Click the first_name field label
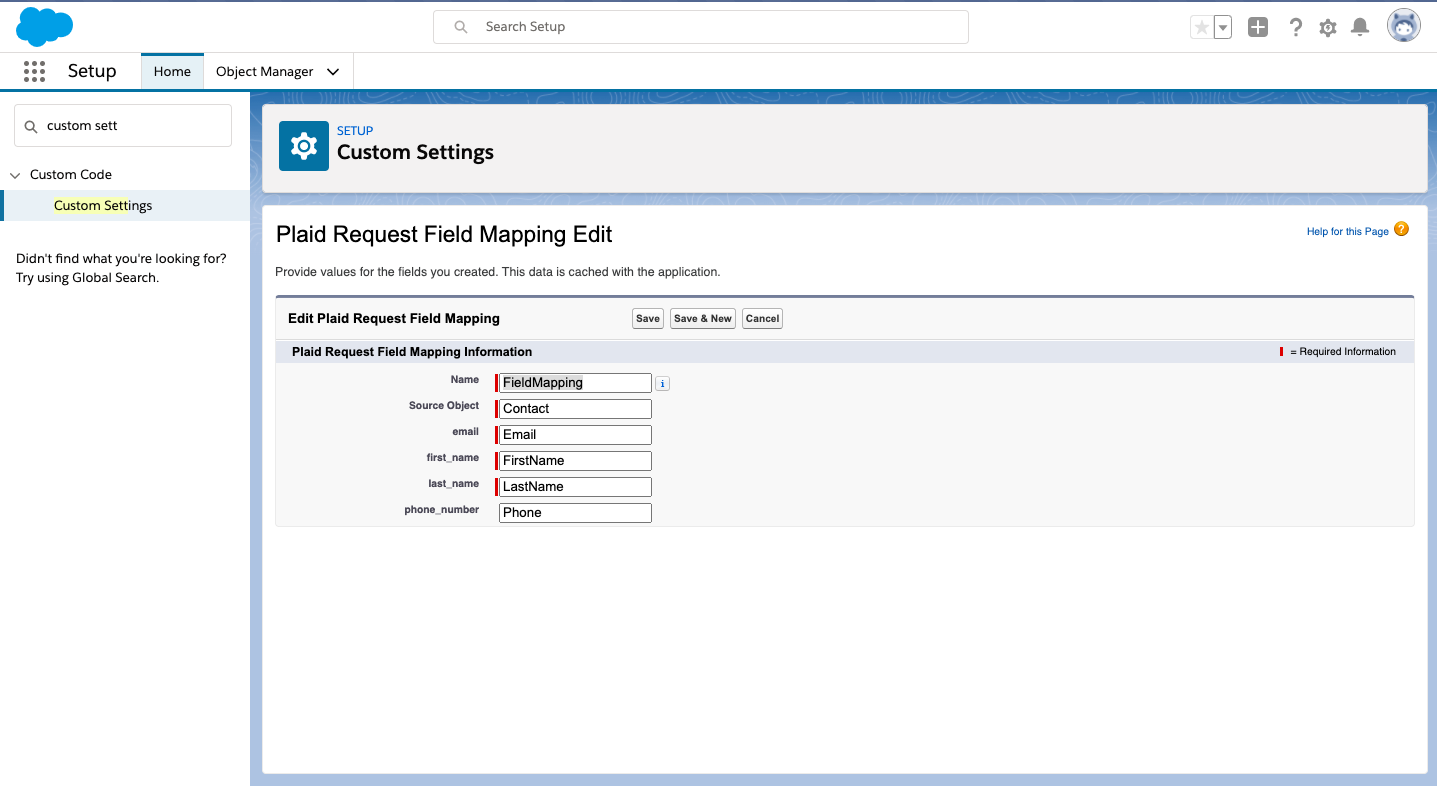This screenshot has height=786, width=1437. (x=453, y=458)
